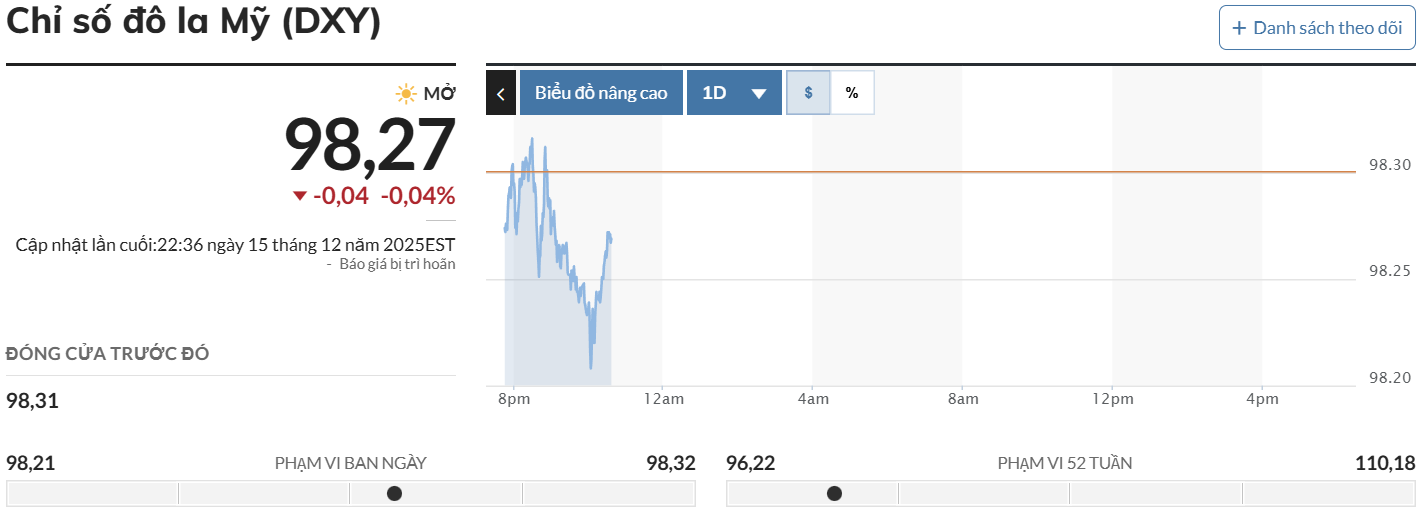Switch chart to dollar ($) display
Image resolution: width=1424 pixels, height=514 pixels.
809,93
